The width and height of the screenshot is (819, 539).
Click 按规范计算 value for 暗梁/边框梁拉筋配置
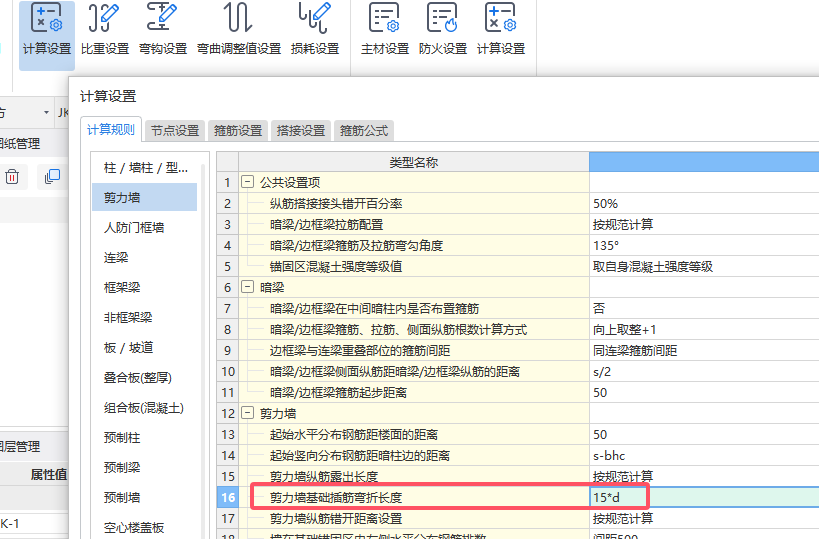704,224
